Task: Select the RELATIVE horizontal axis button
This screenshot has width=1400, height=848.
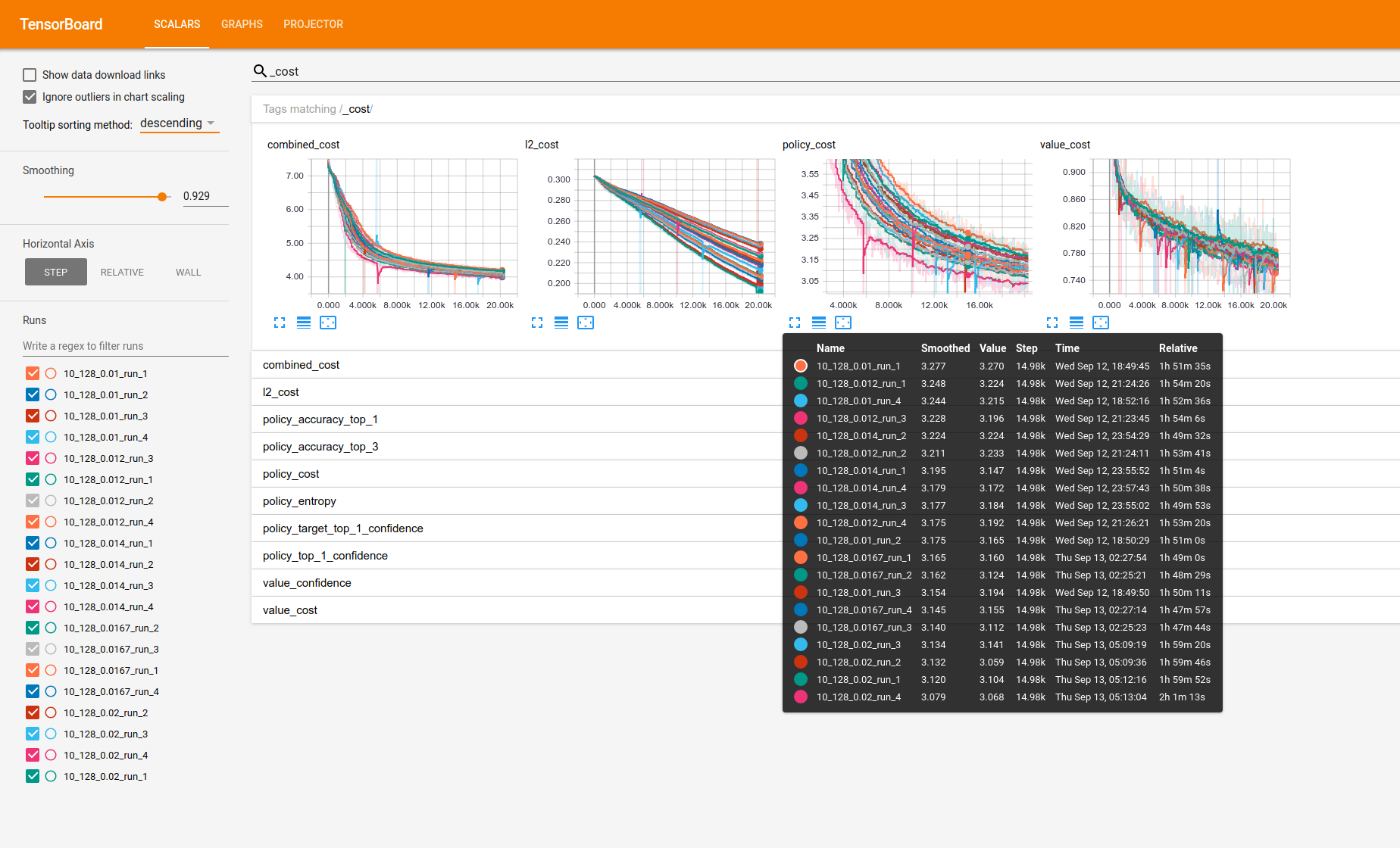Action: (x=122, y=272)
